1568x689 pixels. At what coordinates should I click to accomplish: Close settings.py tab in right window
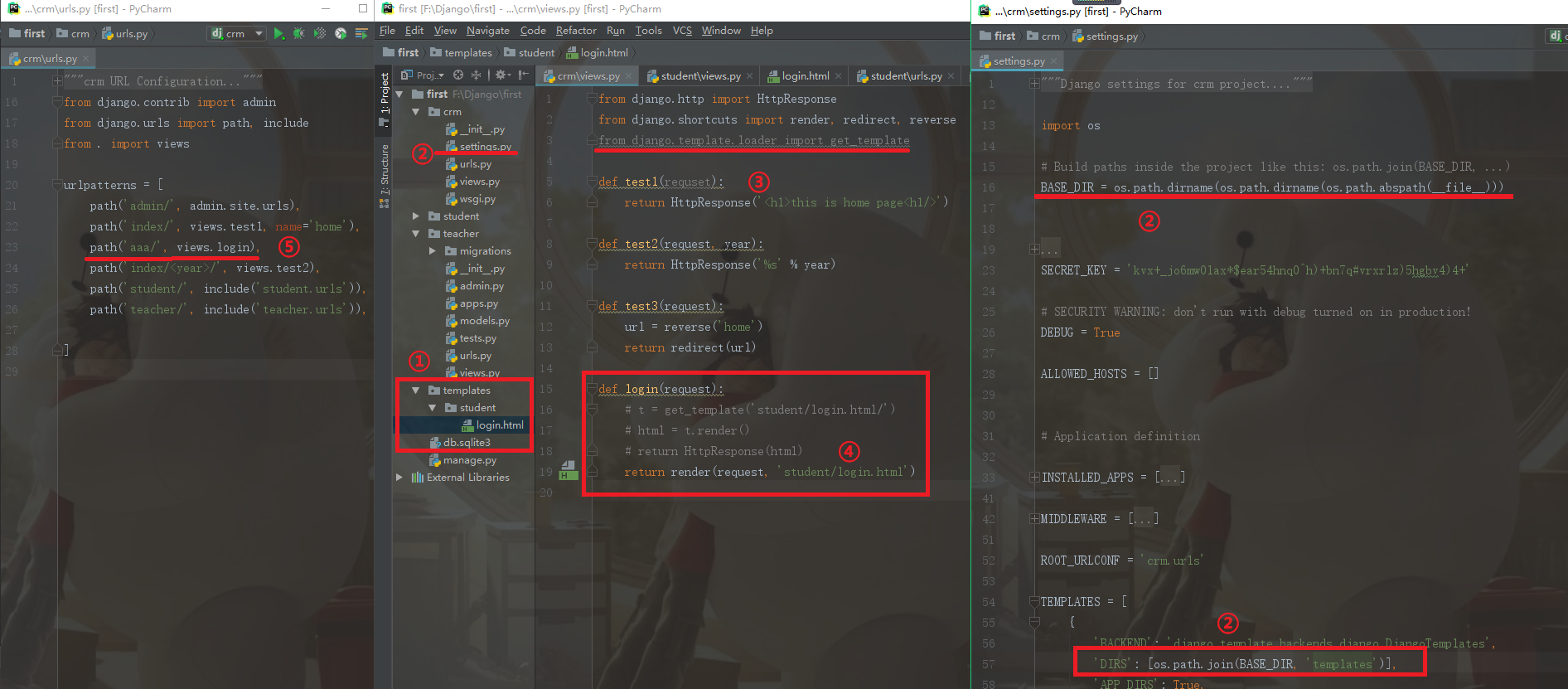click(x=1053, y=61)
